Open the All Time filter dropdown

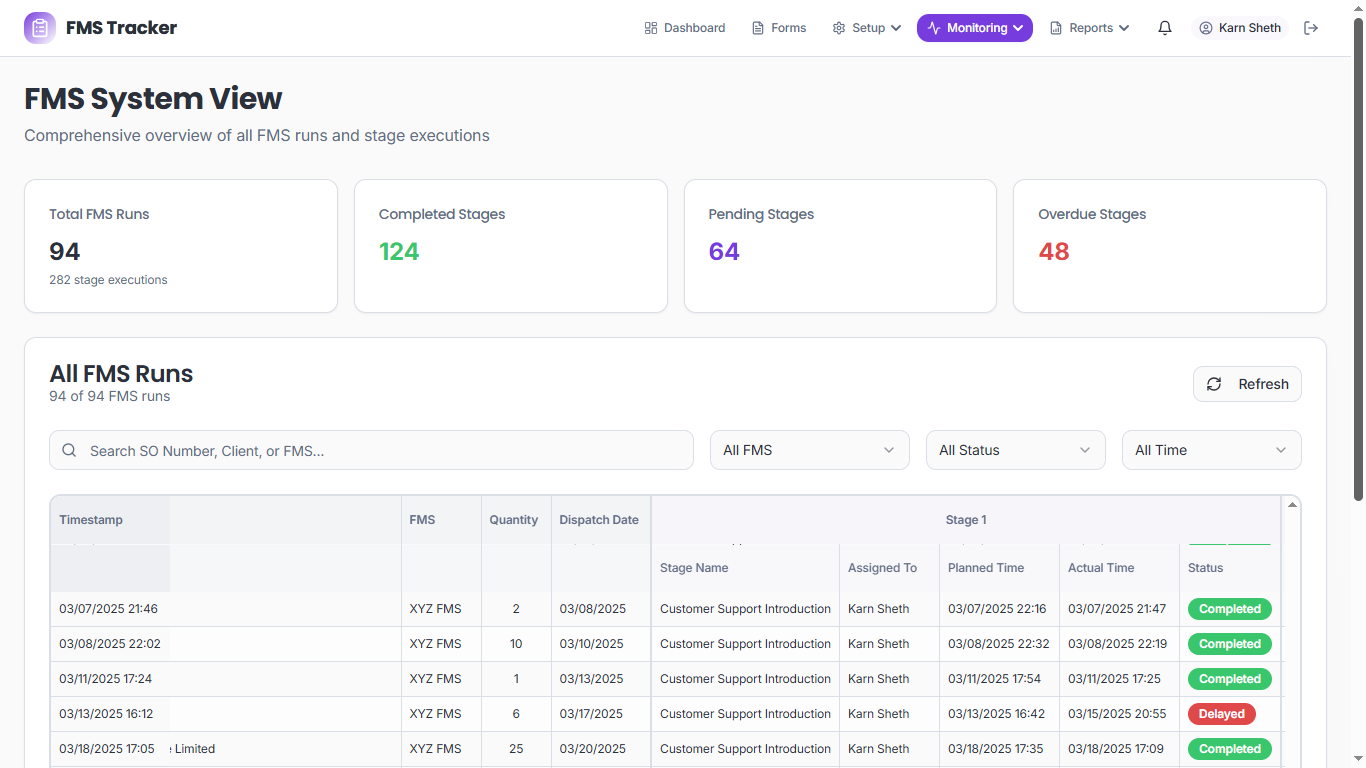1212,450
